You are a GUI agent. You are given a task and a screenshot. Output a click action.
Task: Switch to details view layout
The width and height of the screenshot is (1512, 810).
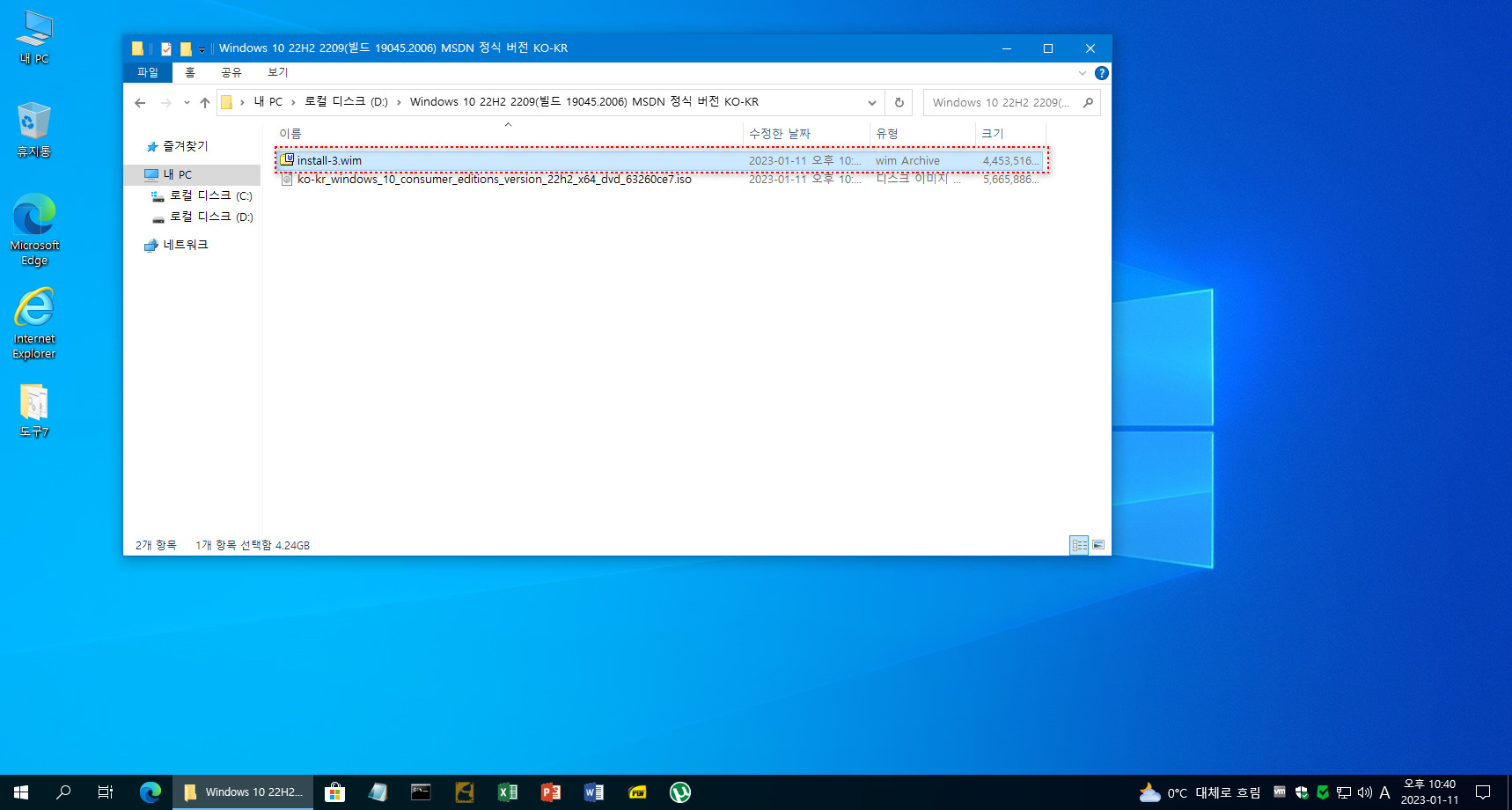pos(1079,545)
